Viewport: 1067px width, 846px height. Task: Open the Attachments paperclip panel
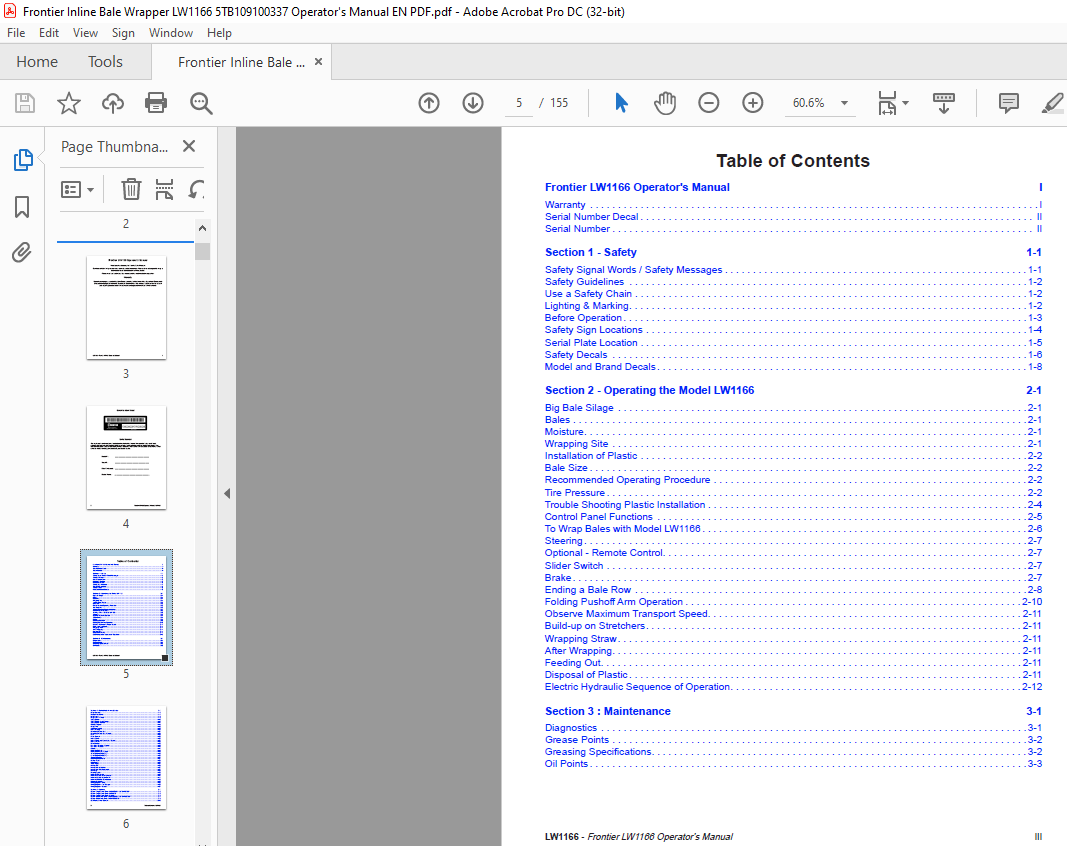(22, 253)
